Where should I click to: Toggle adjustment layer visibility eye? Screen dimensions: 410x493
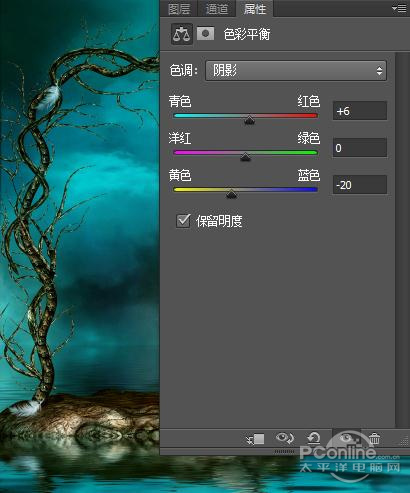pyautogui.click(x=346, y=438)
